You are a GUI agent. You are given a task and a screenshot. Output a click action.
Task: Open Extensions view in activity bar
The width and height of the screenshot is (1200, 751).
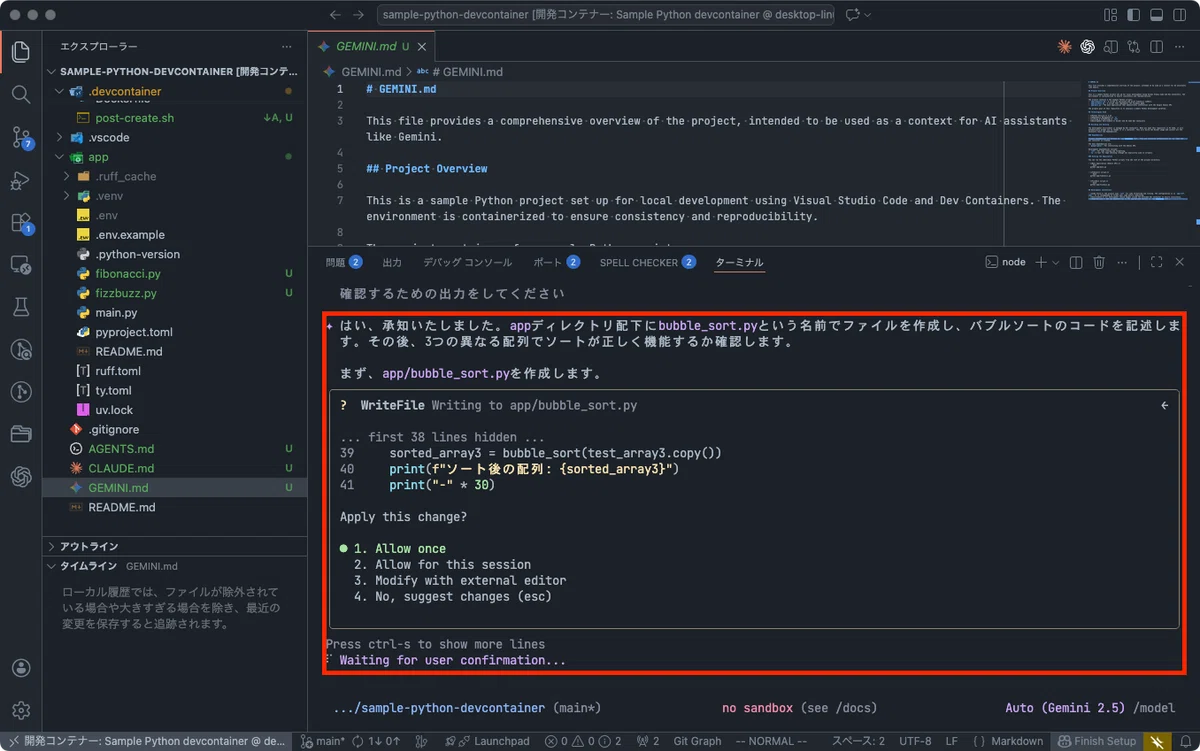pyautogui.click(x=21, y=223)
